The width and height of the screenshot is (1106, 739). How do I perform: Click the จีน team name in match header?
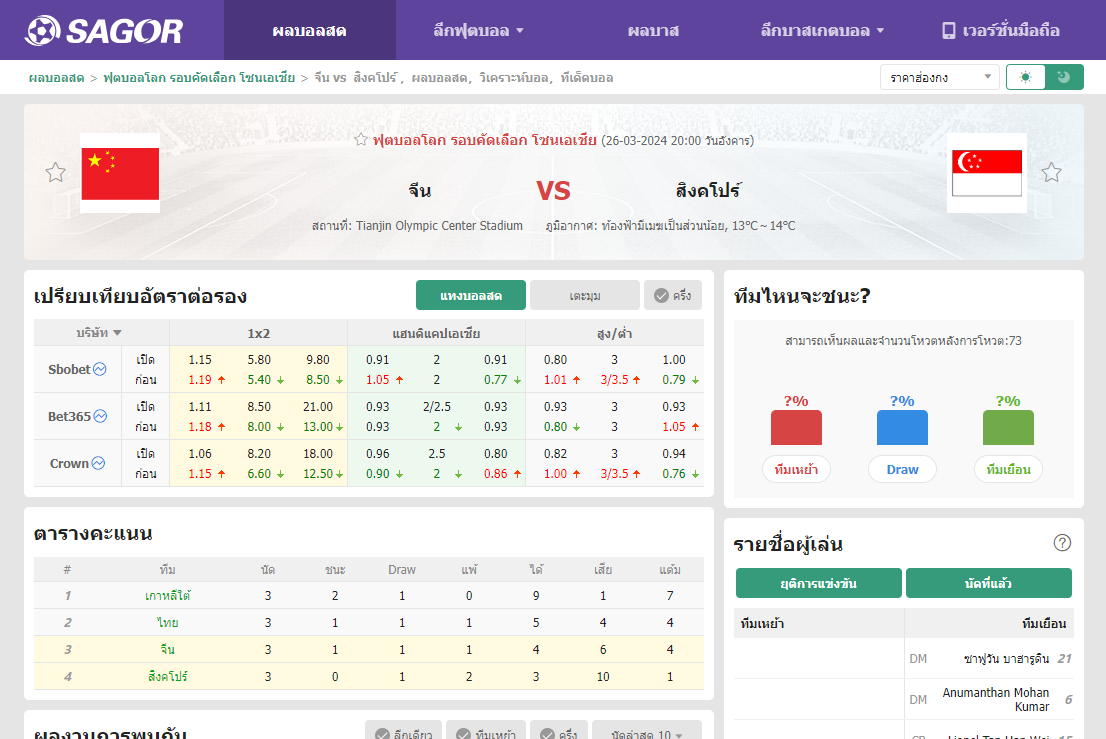(x=420, y=190)
